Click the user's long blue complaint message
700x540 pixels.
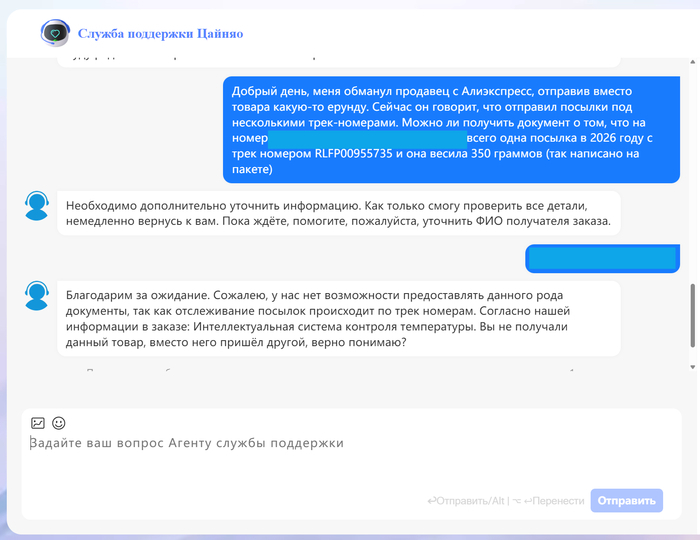pyautogui.click(x=443, y=129)
